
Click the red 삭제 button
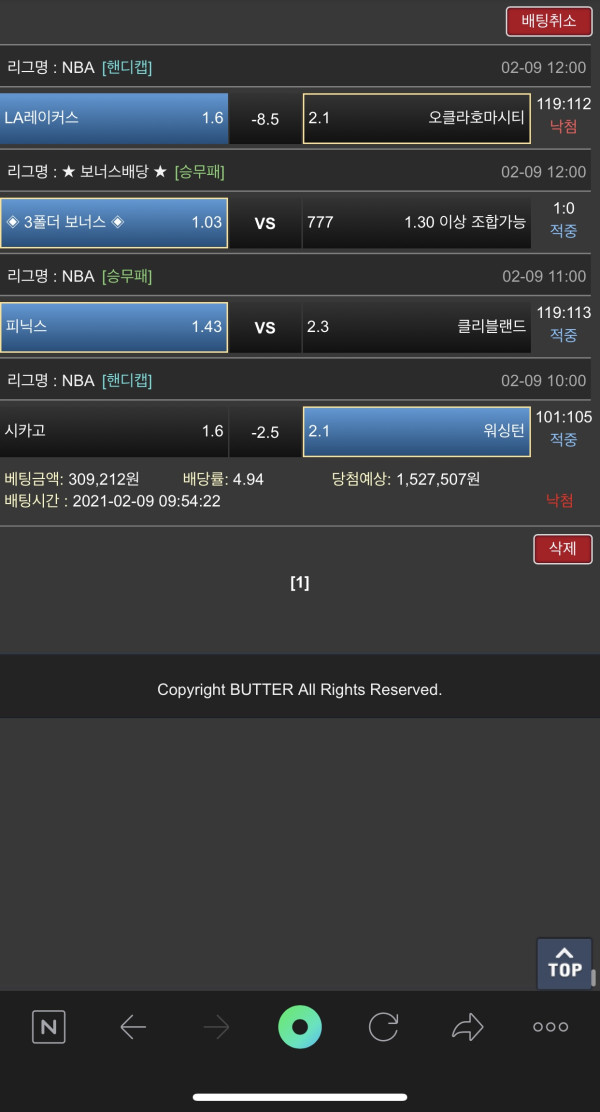pyautogui.click(x=562, y=549)
